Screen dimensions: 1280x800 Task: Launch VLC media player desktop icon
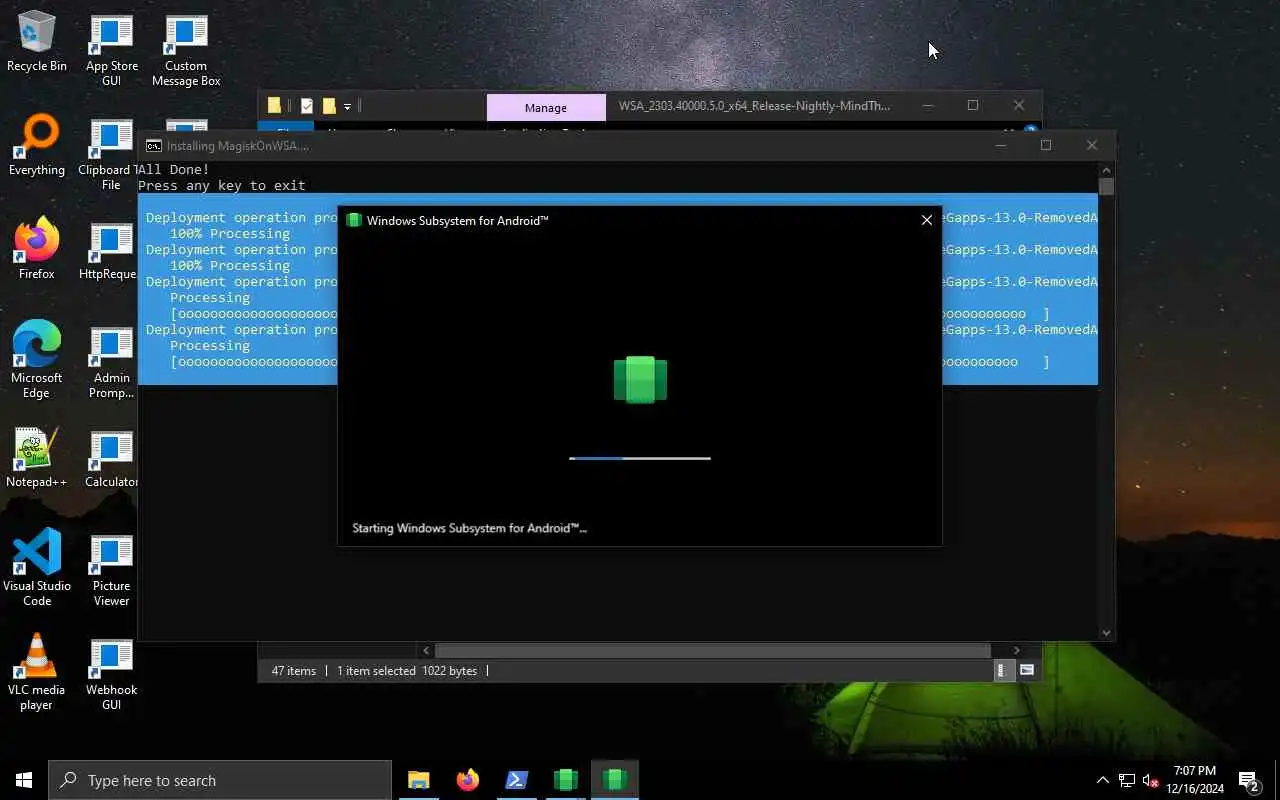point(37,672)
